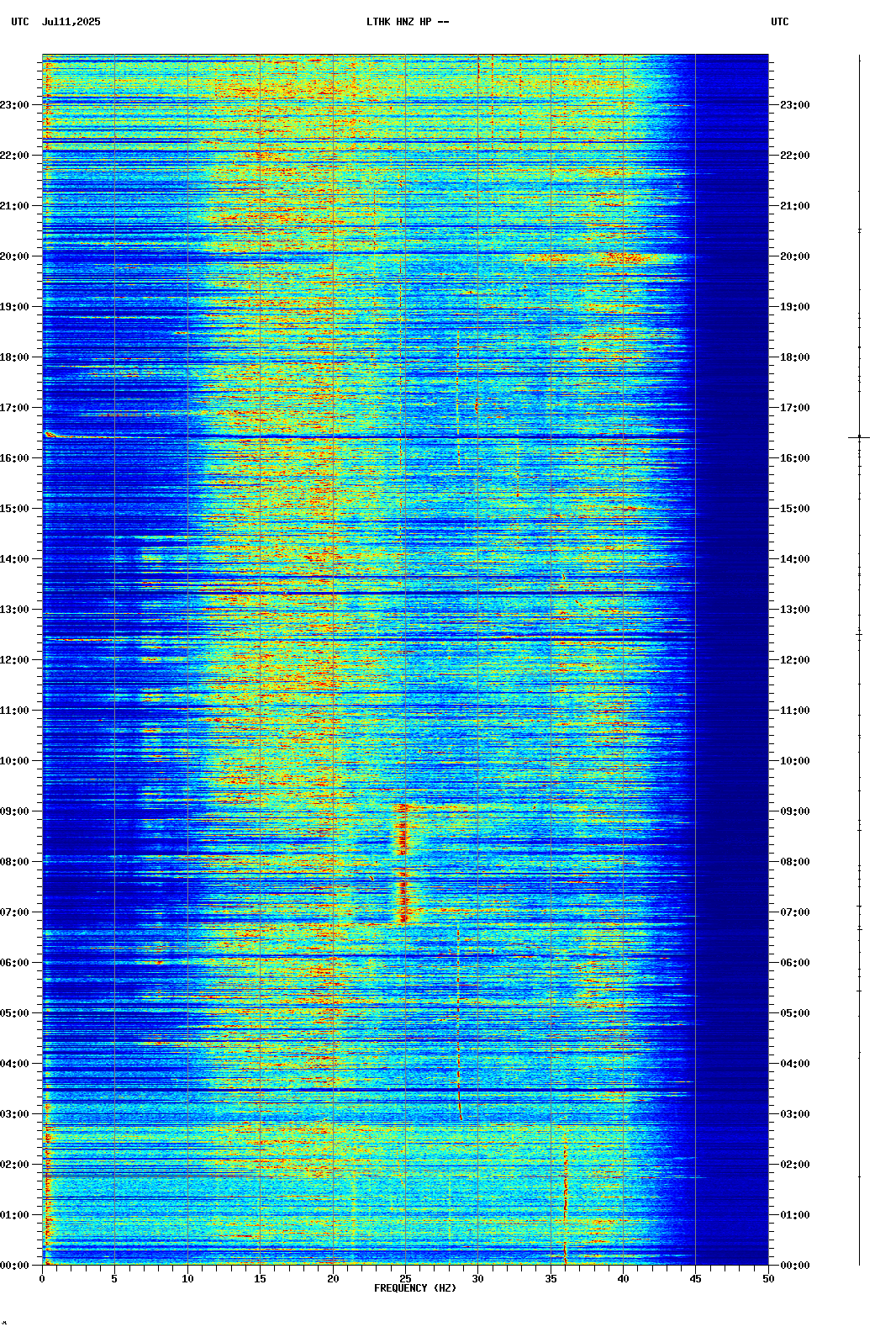
Task: Click the 11:00 label on the right time axis
Action: (x=795, y=711)
